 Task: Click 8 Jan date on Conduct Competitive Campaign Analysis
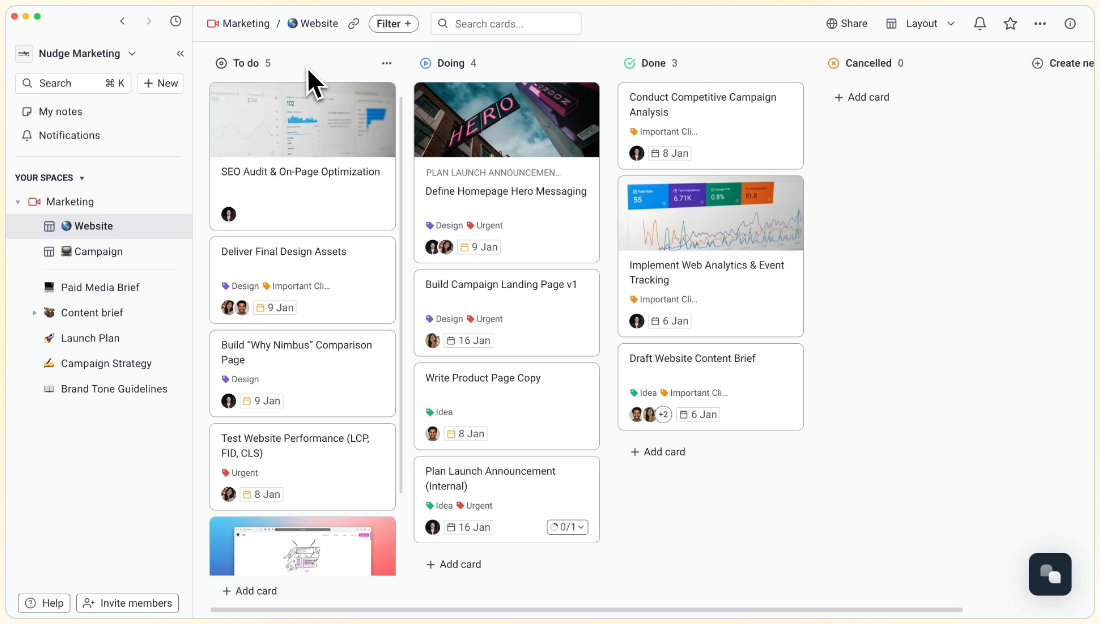[669, 153]
